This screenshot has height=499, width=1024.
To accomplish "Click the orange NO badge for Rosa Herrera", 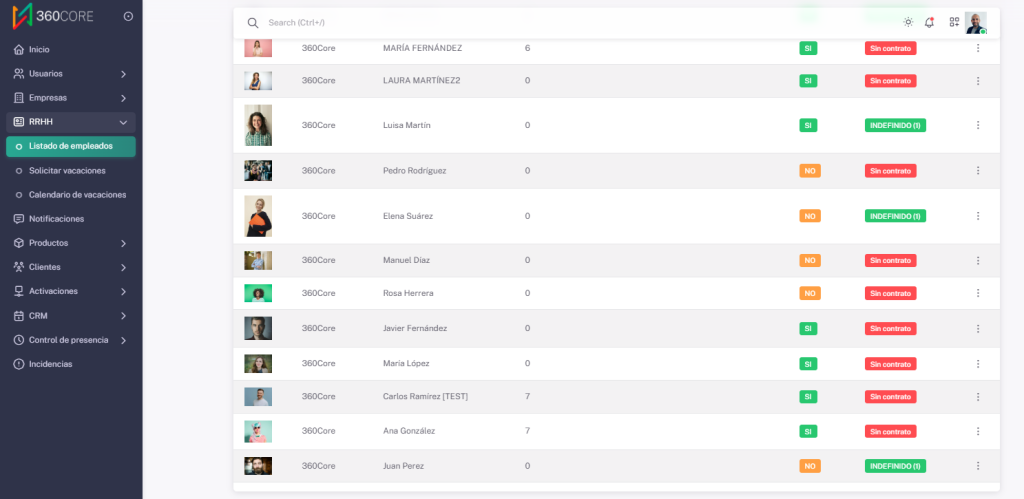I will (x=810, y=293).
